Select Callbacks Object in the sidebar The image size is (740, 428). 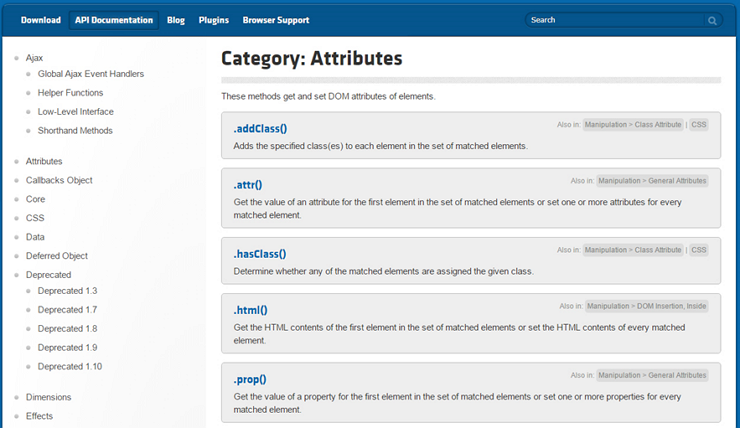pyautogui.click(x=59, y=180)
